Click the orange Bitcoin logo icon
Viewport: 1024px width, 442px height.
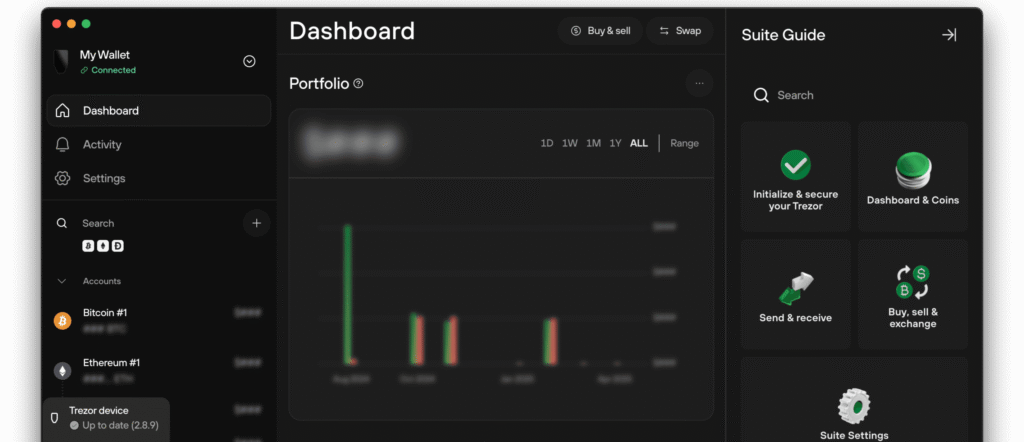[63, 321]
